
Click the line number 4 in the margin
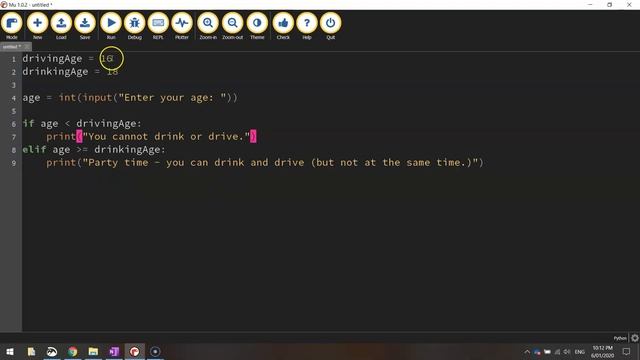13,98
